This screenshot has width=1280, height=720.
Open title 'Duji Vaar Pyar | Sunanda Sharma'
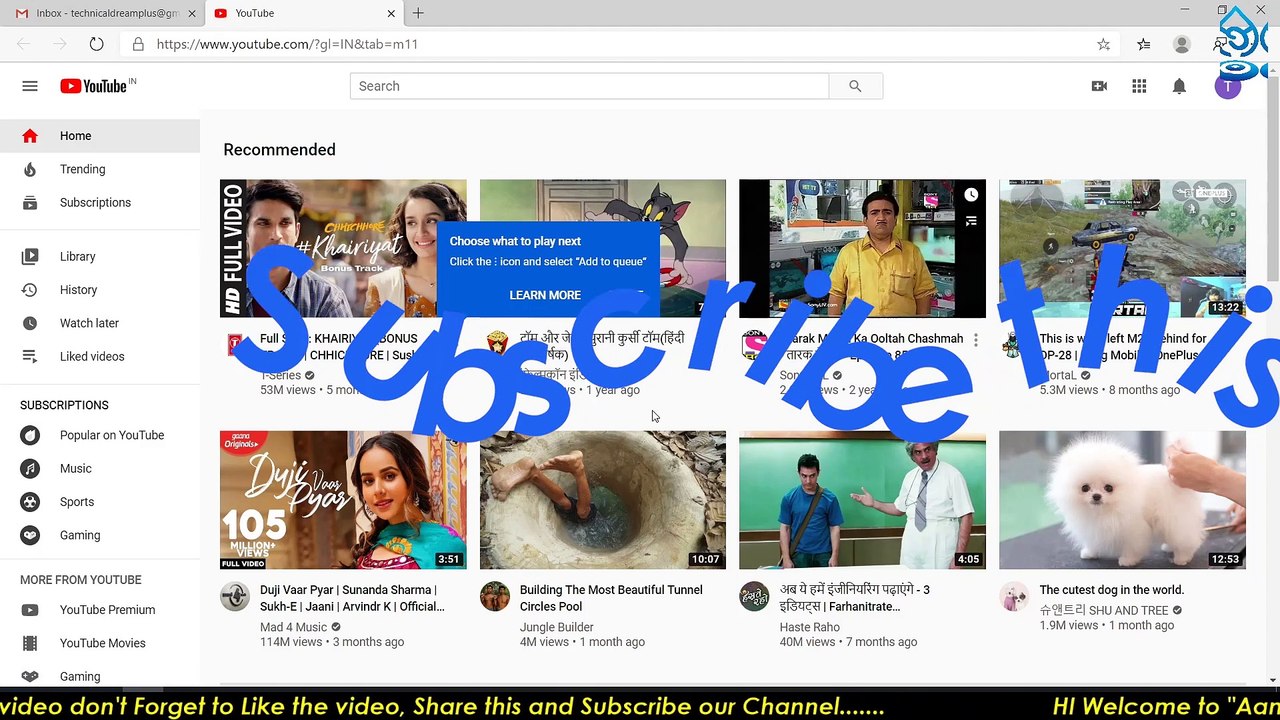click(352, 598)
